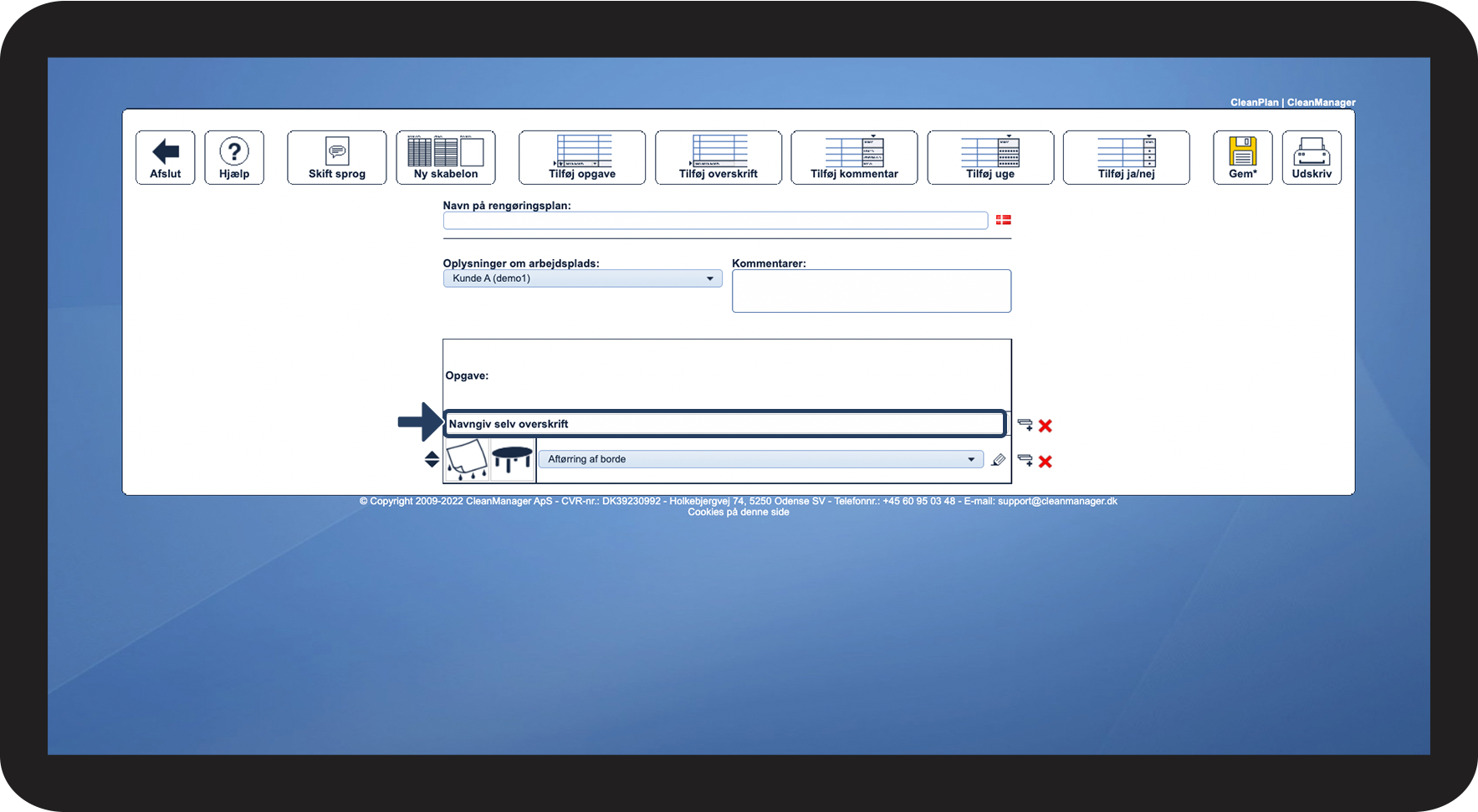
Task: Click into the Kommentarer text area
Action: pyautogui.click(x=872, y=291)
